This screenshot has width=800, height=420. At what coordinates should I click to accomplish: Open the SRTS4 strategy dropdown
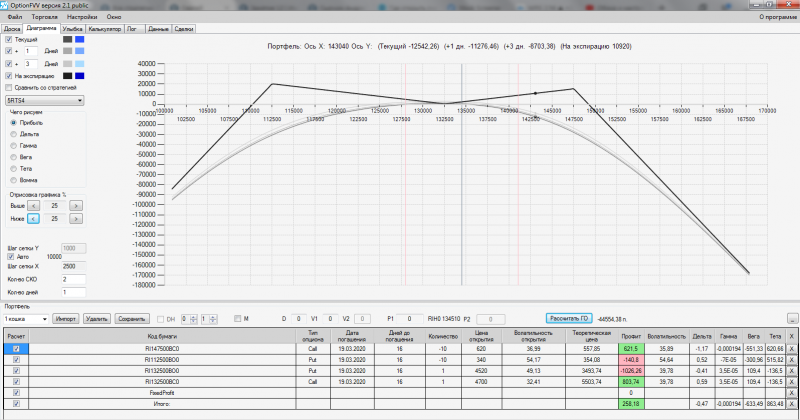click(45, 101)
